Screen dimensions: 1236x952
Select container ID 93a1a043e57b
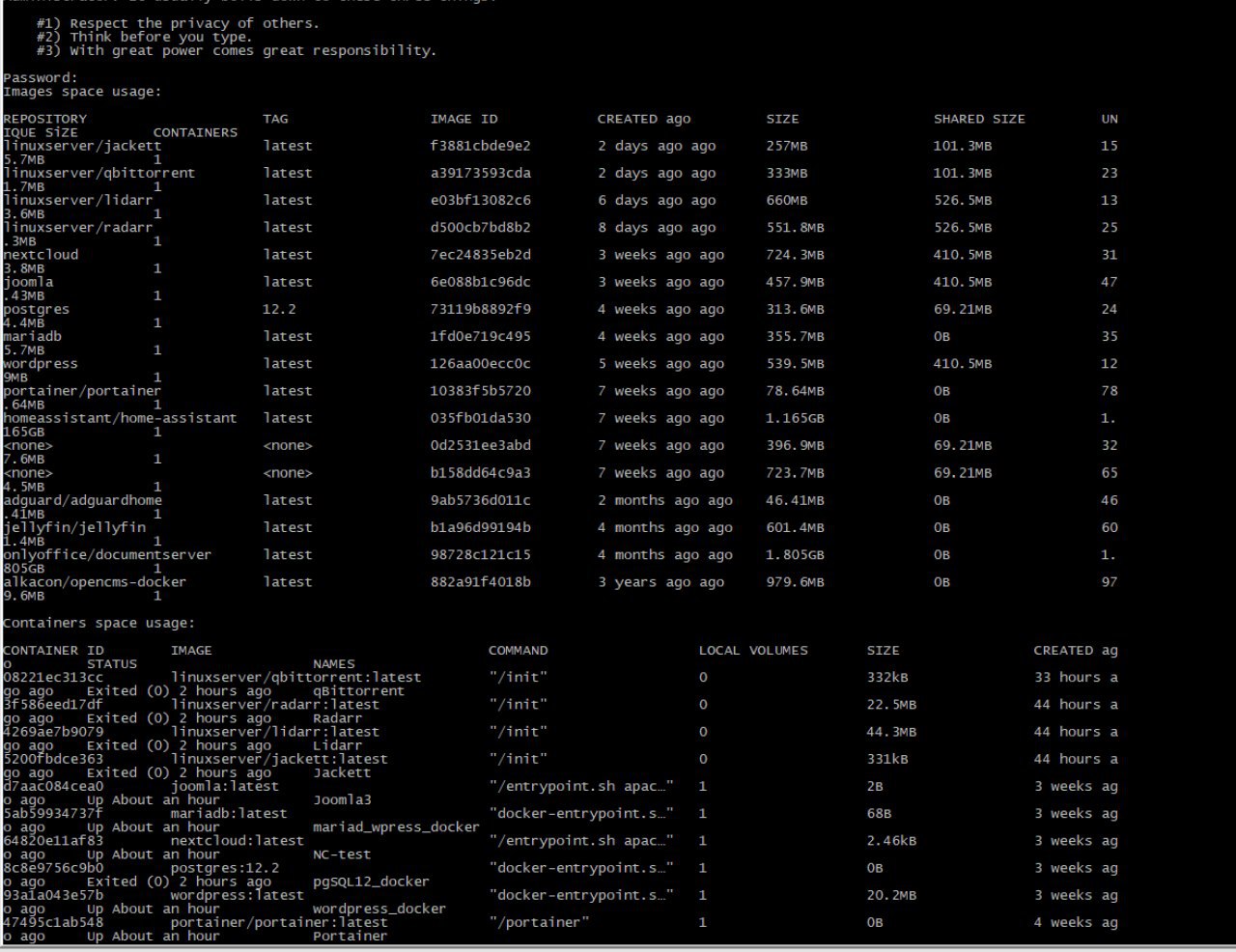pyautogui.click(x=53, y=895)
